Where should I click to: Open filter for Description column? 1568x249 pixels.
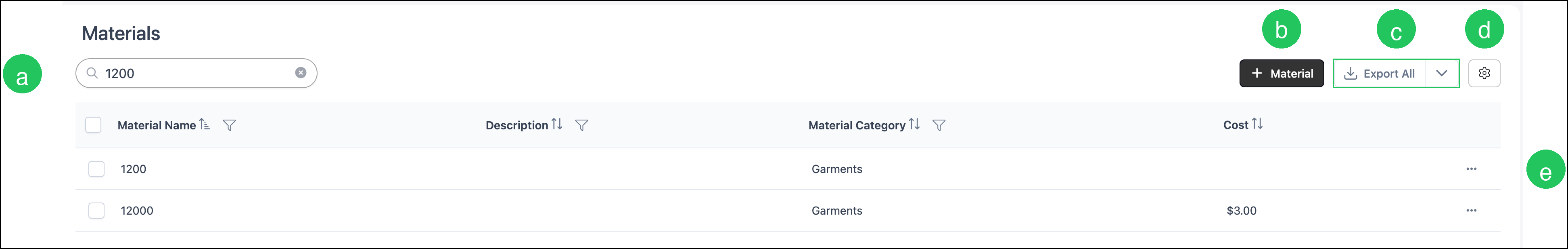pyautogui.click(x=581, y=125)
